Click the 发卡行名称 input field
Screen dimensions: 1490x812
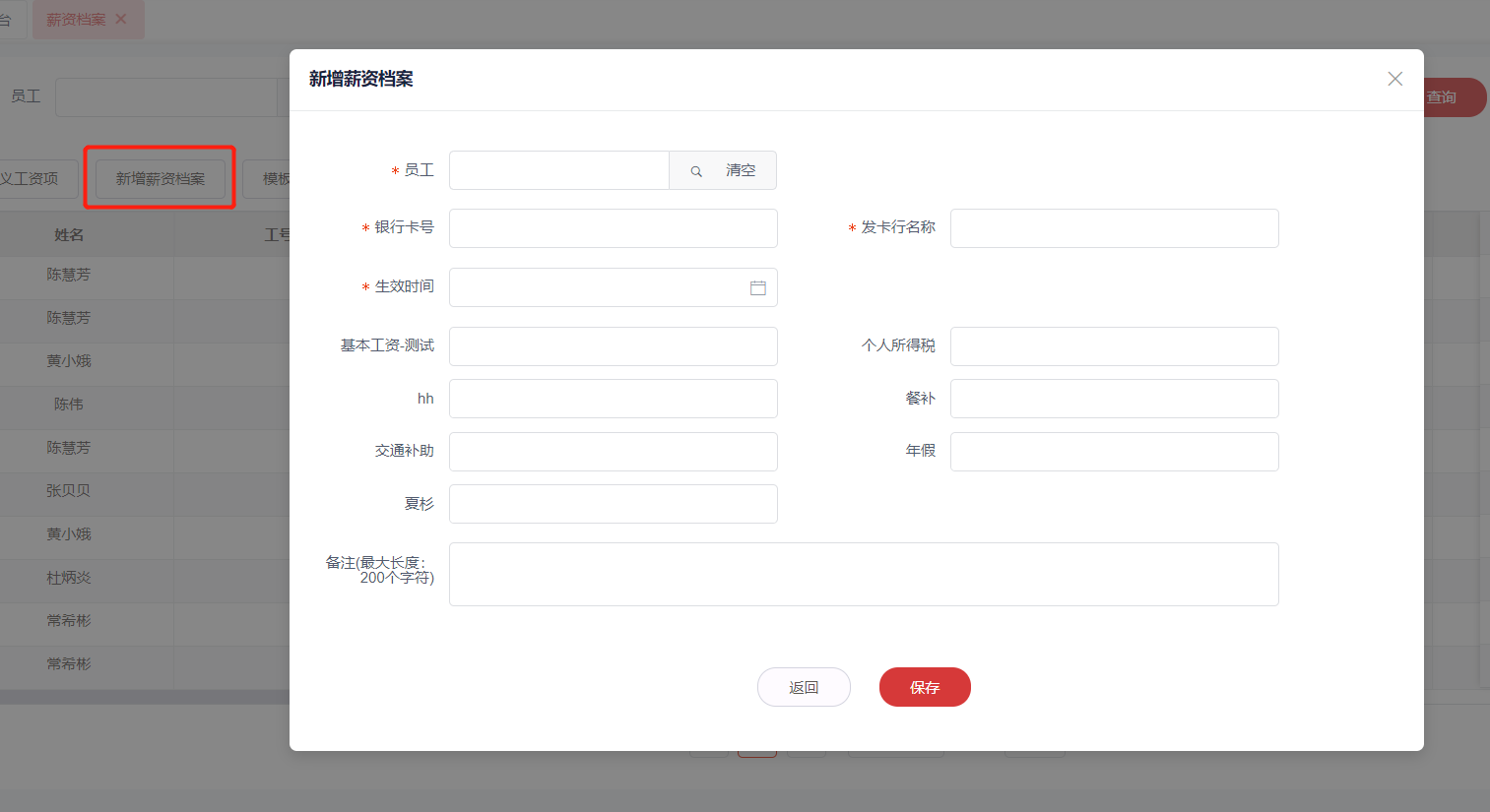tap(1114, 228)
